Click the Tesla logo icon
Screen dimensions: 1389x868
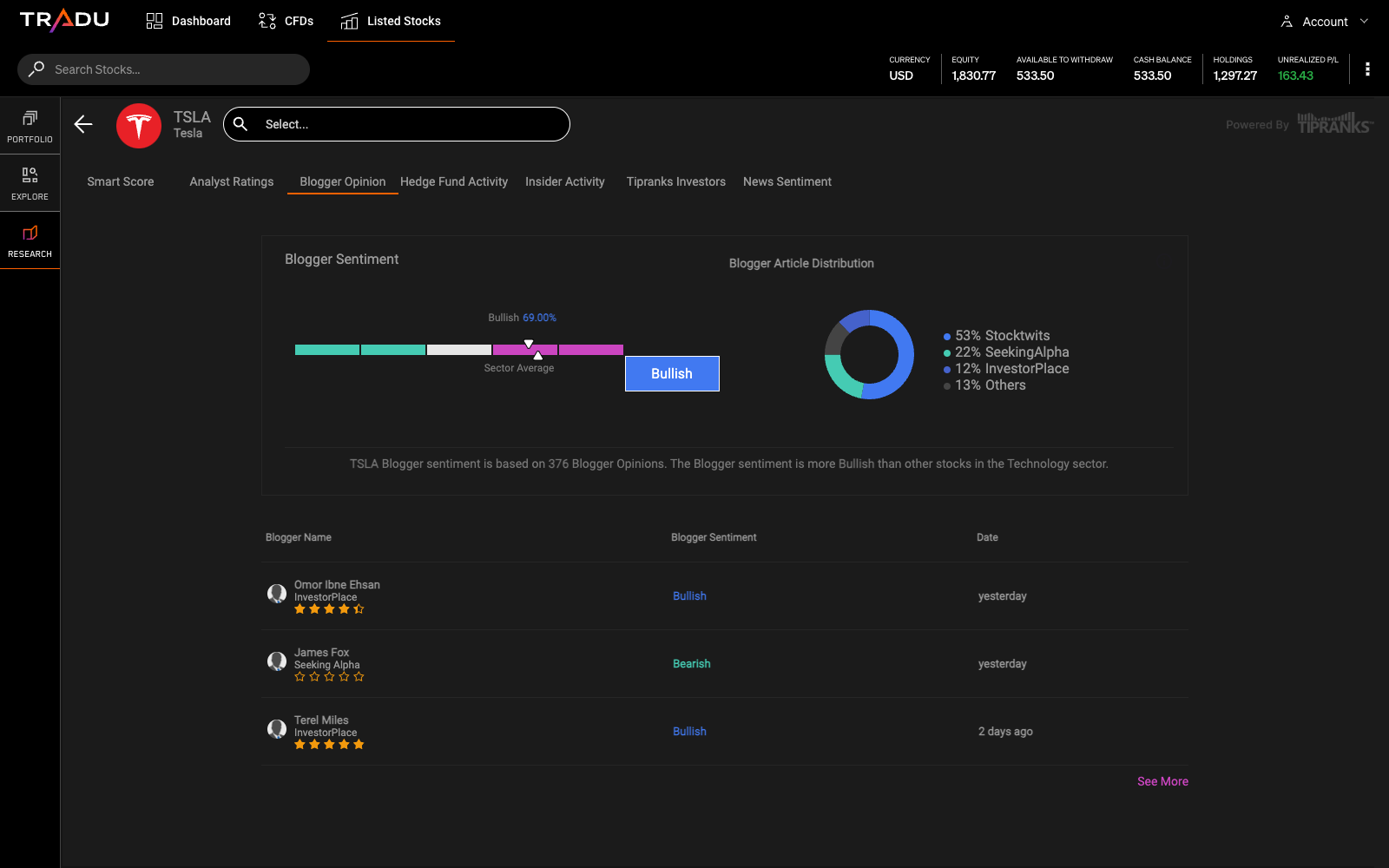click(139, 126)
